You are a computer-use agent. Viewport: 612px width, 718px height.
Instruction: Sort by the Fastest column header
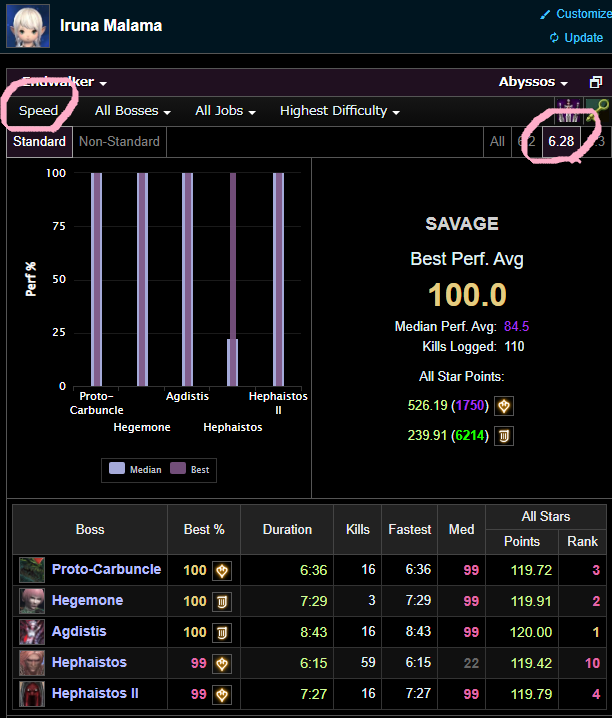pyautogui.click(x=410, y=530)
